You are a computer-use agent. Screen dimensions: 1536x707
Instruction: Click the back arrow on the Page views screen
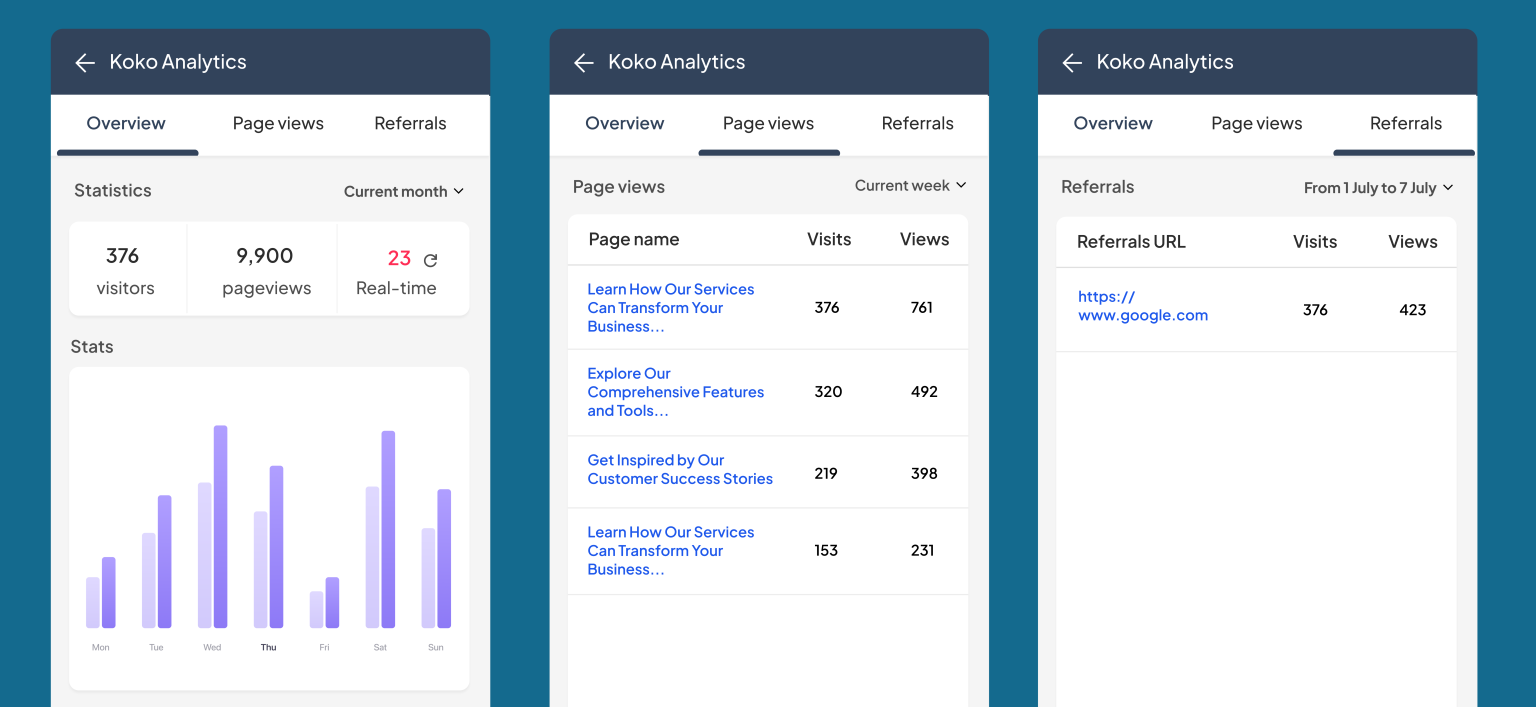[x=584, y=62]
